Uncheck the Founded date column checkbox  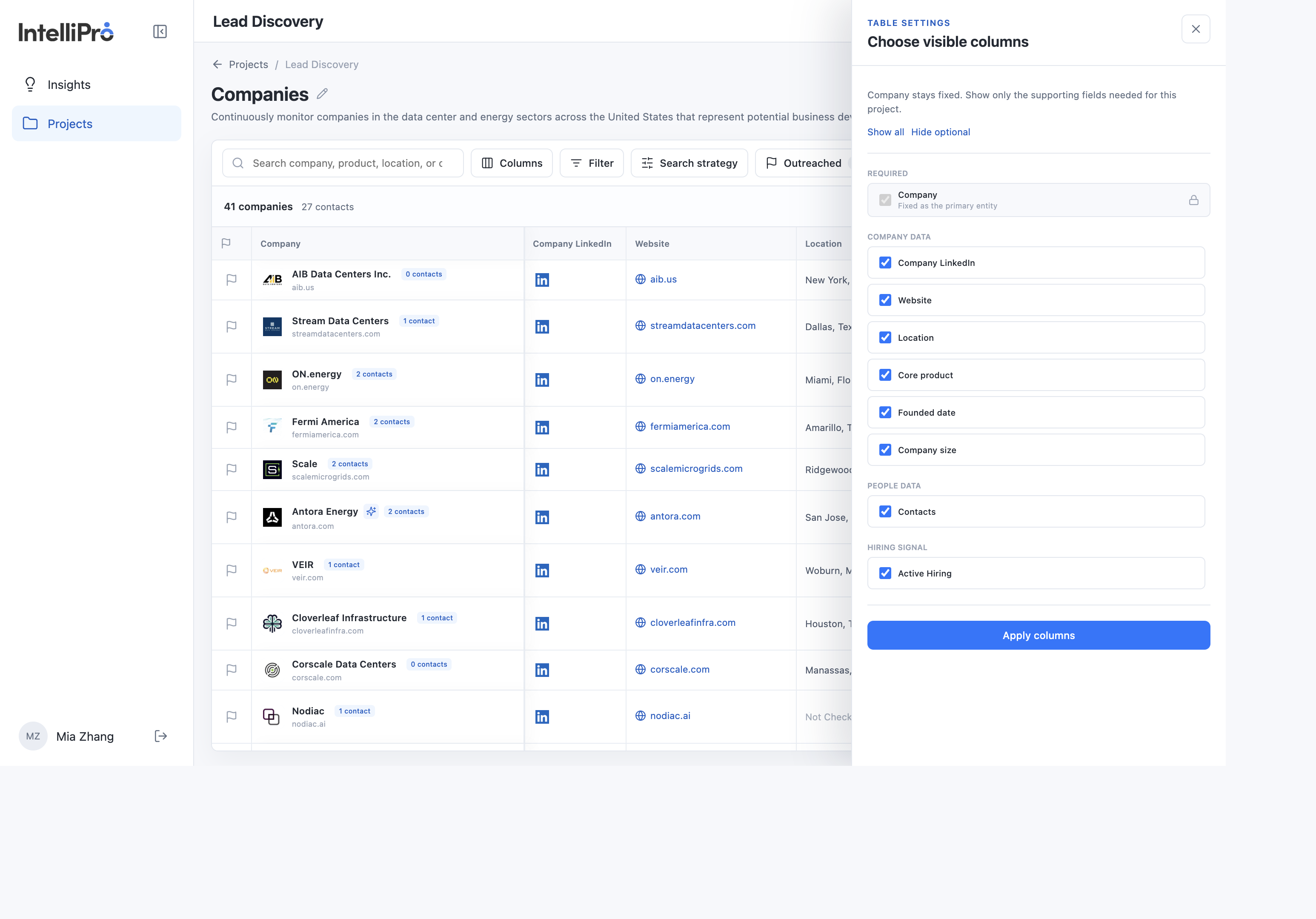point(886,413)
